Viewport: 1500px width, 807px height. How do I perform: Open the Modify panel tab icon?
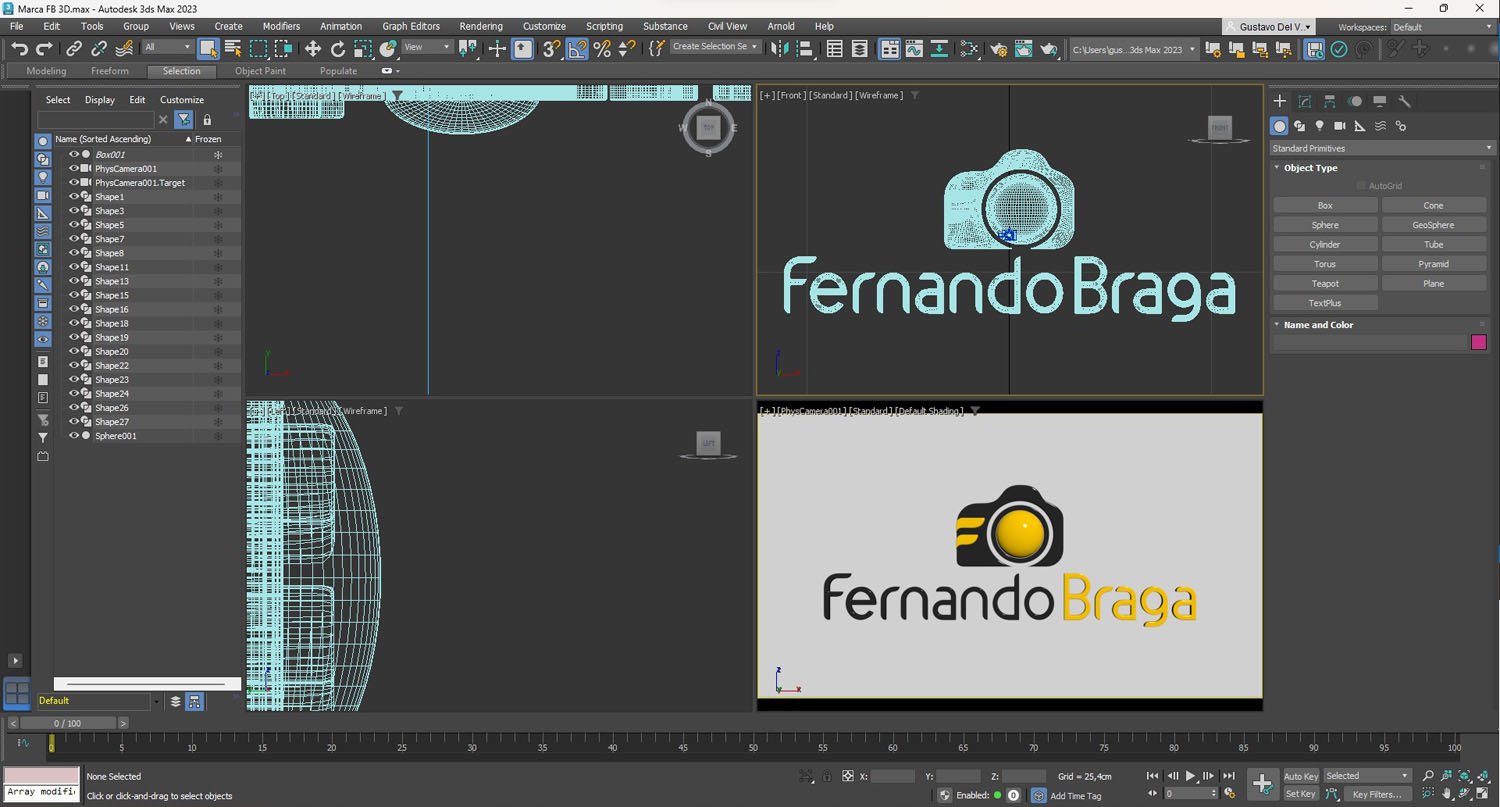pos(1304,101)
